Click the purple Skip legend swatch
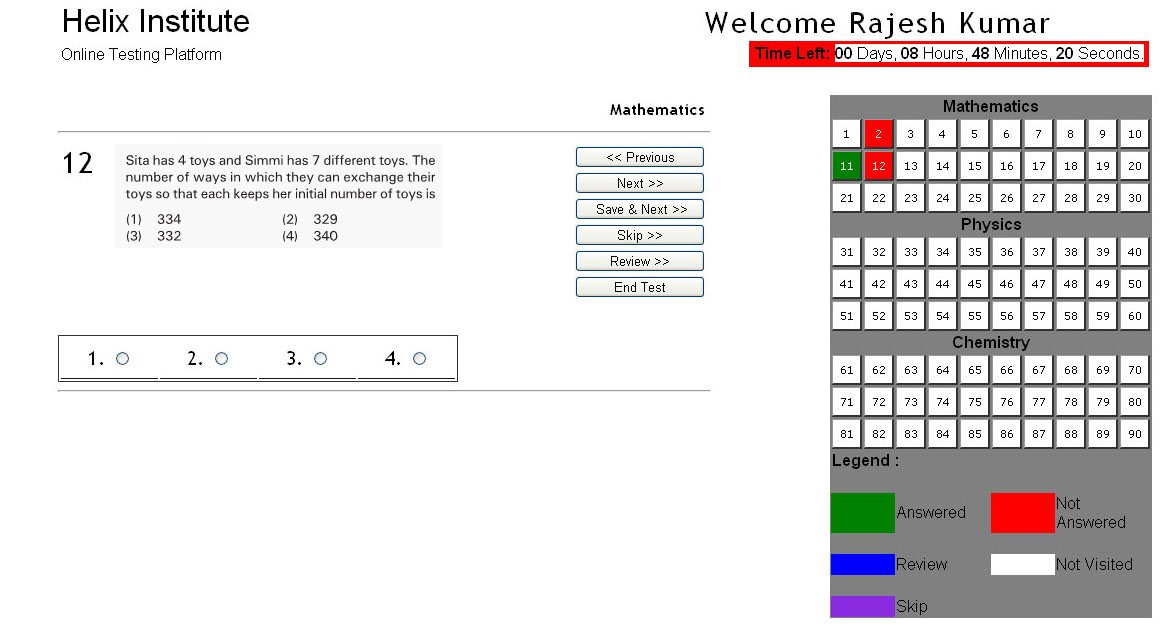Screen dimensions: 1174x644 pos(863,607)
